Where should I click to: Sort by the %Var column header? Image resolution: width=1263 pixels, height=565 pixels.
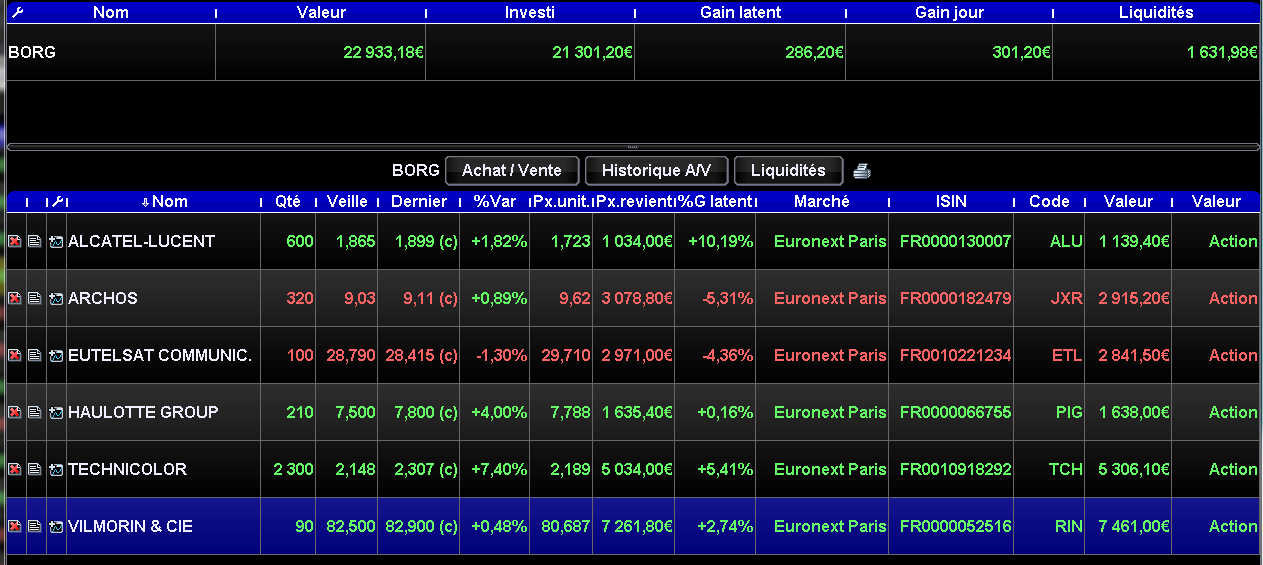click(x=495, y=202)
